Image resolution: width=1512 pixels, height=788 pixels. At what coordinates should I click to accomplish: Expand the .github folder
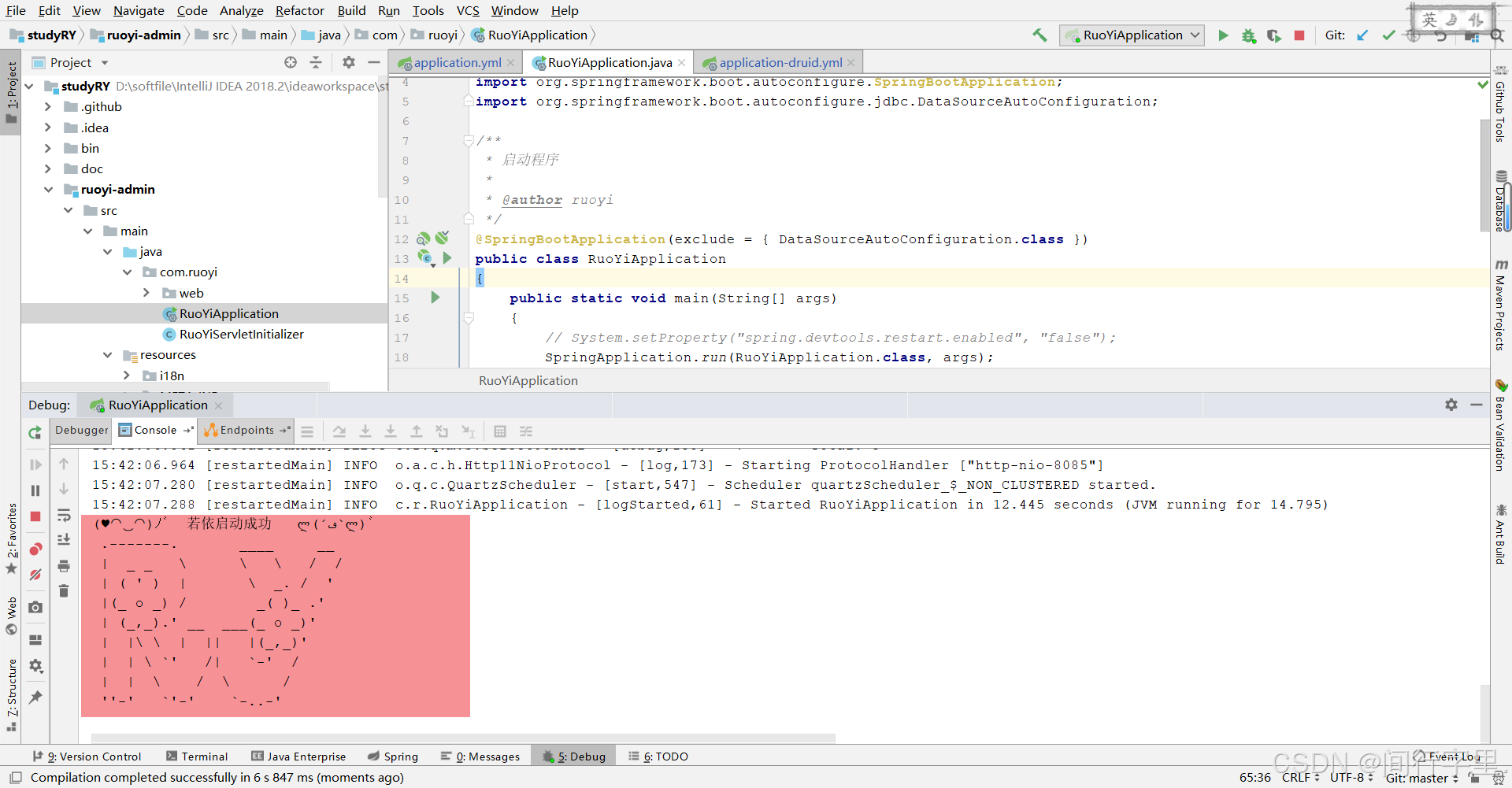47,106
